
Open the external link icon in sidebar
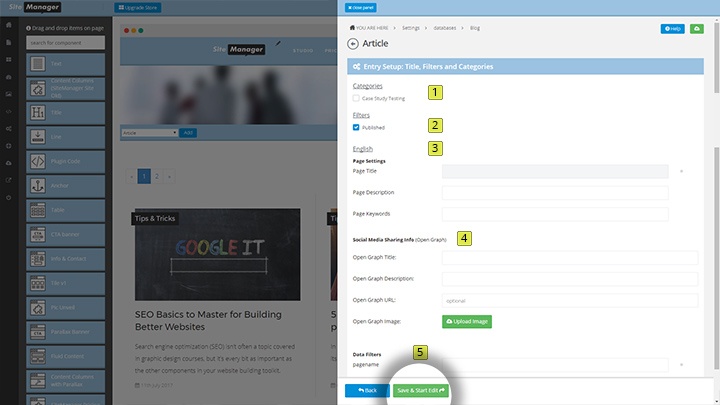(9, 180)
